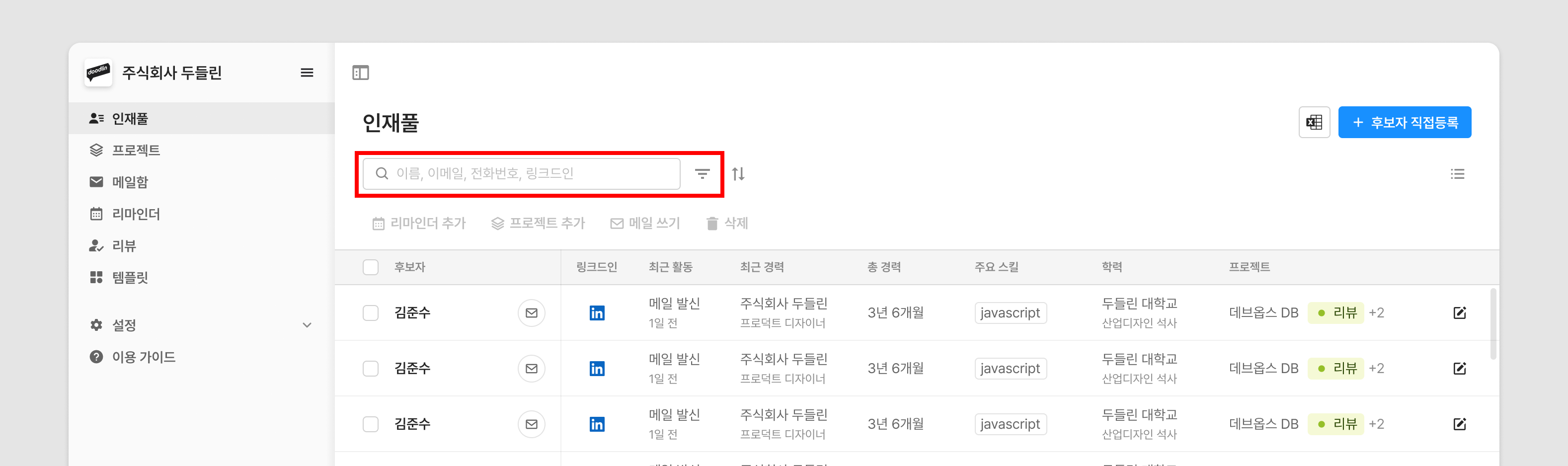Check the first 김준수 row checkbox
The width and height of the screenshot is (1568, 466).
click(x=371, y=312)
